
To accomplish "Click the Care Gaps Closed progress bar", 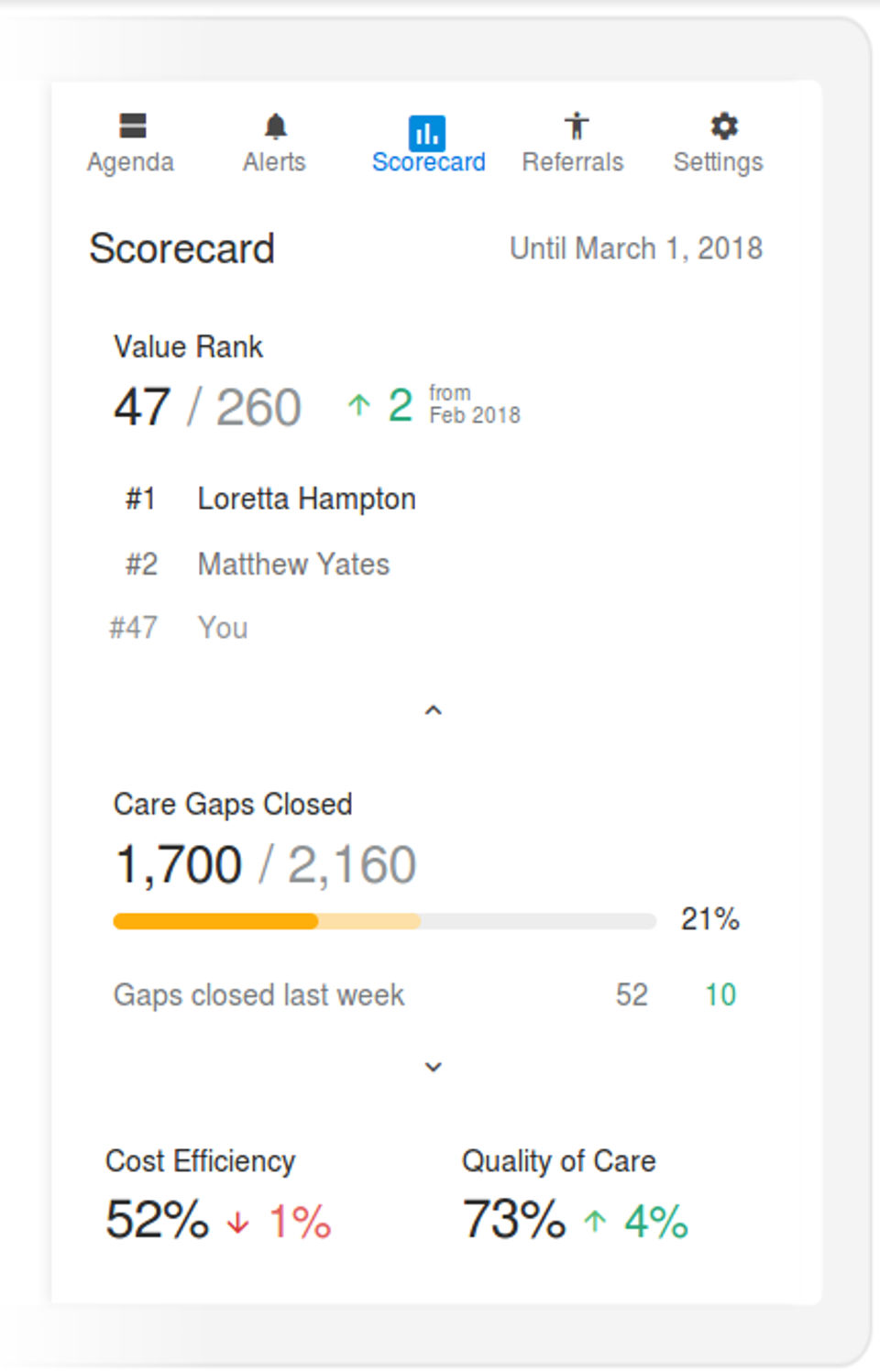I will coord(384,921).
